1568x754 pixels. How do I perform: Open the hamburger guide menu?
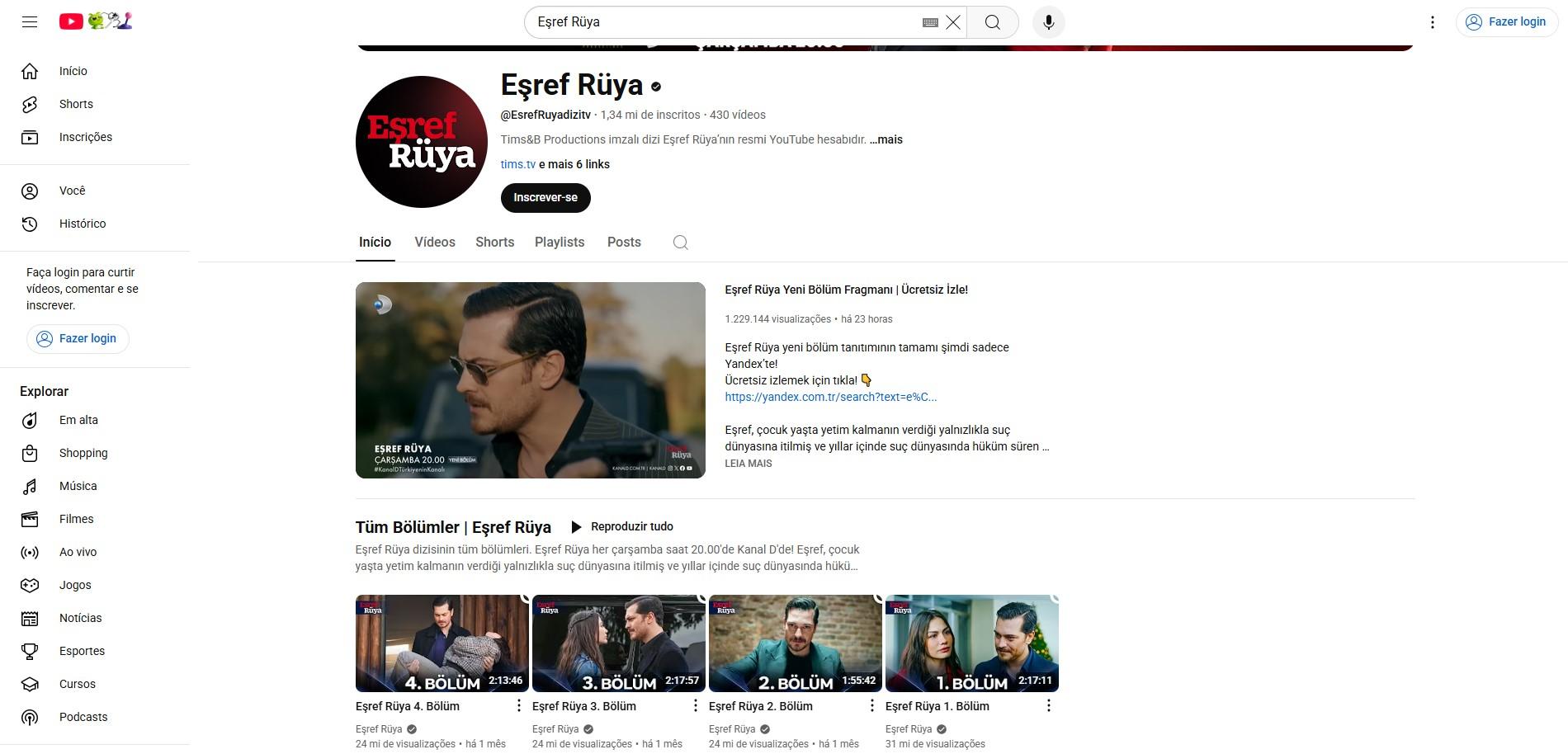tap(30, 22)
